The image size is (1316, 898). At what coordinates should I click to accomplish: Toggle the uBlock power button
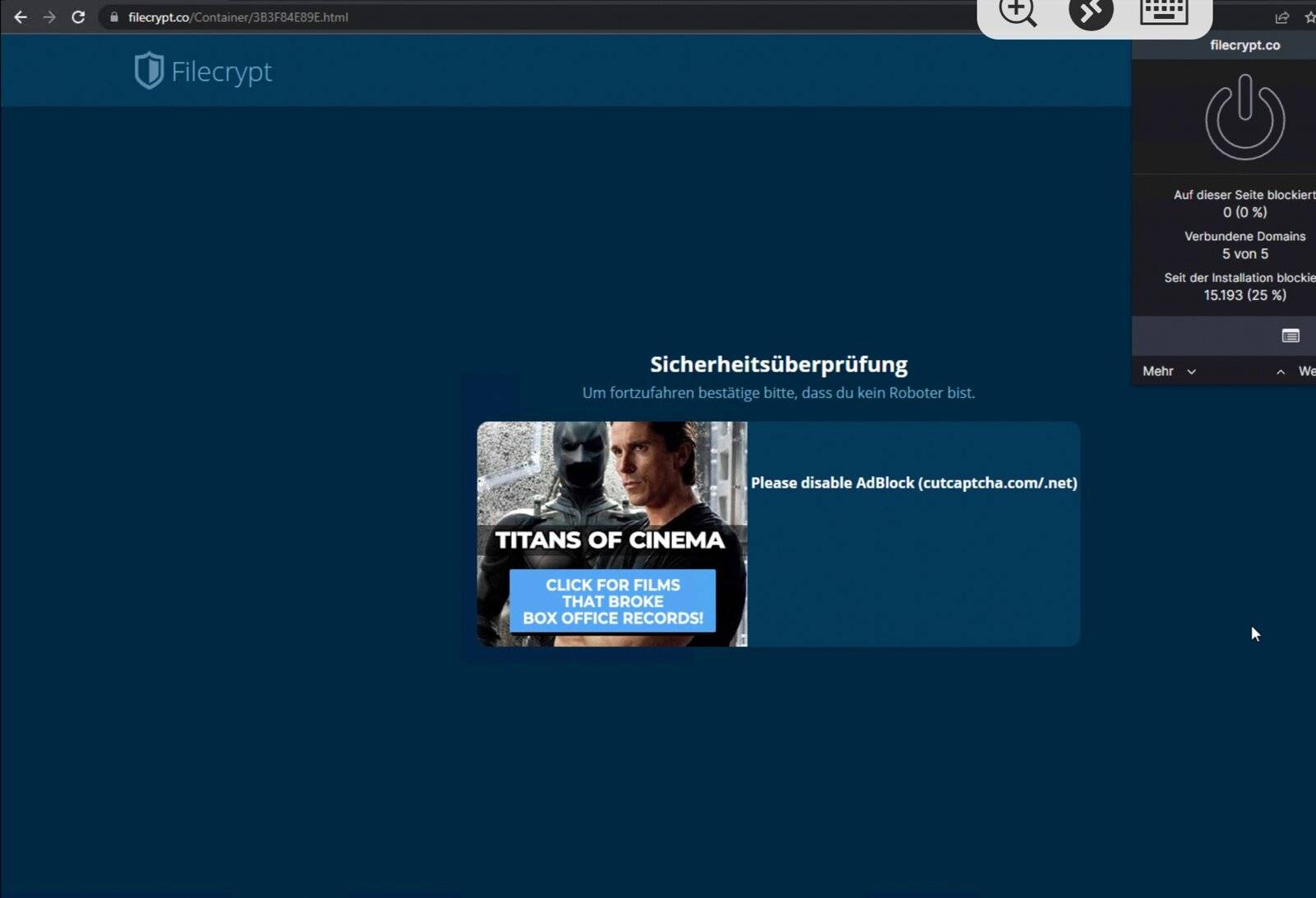coord(1244,117)
